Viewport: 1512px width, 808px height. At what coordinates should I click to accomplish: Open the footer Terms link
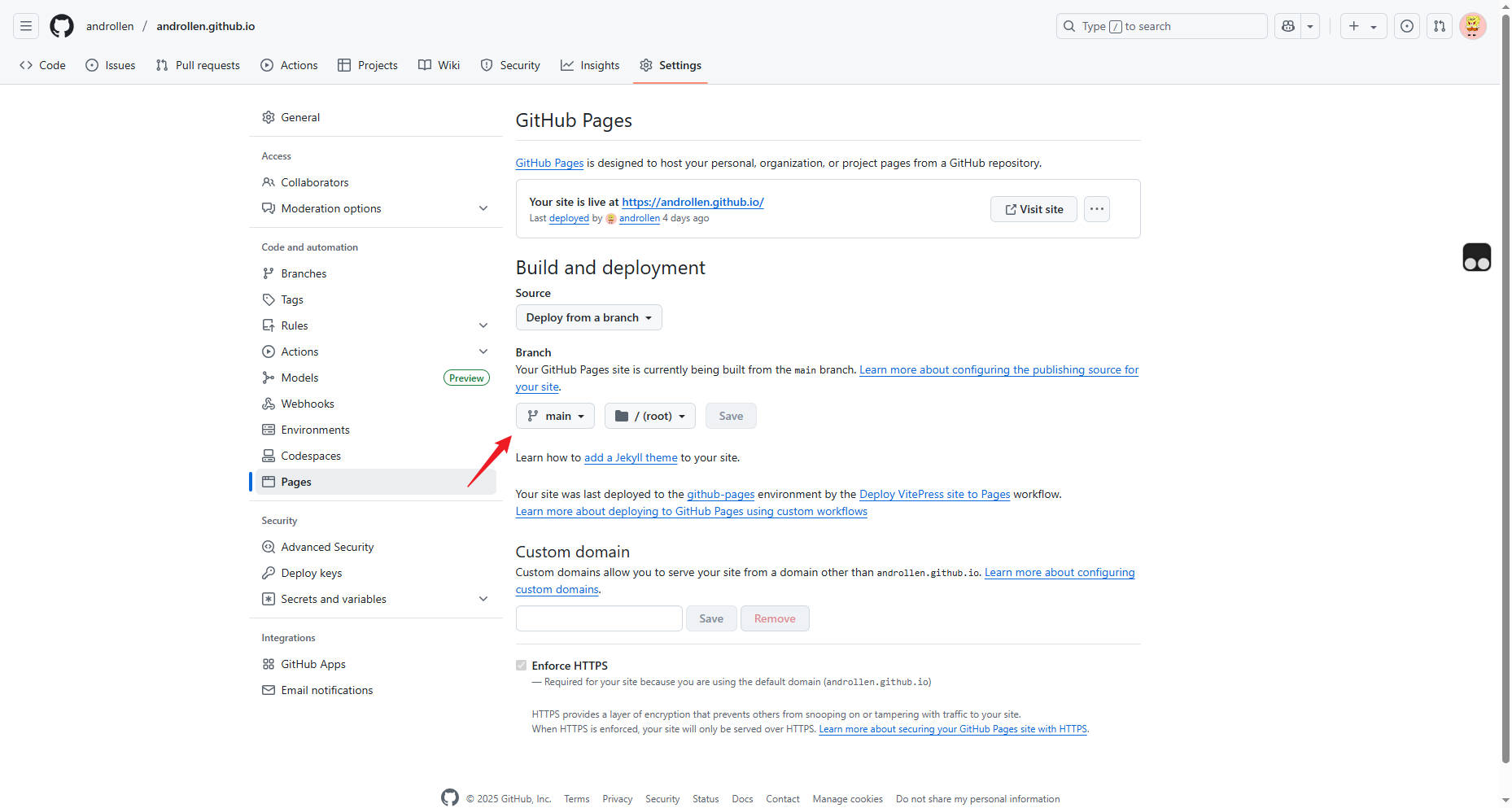tap(577, 799)
